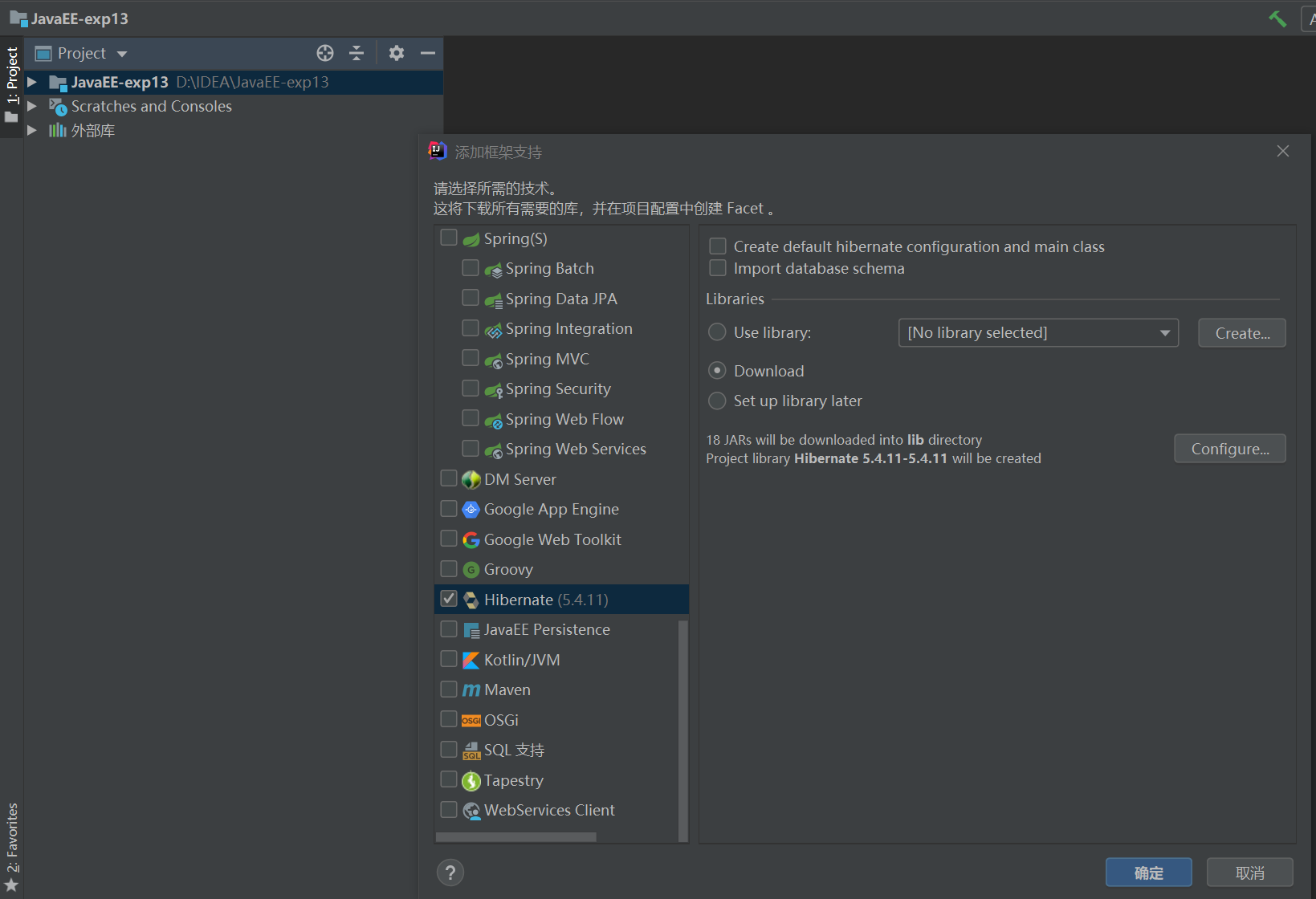This screenshot has height=899, width=1316.
Task: Click the Groovy icon
Action: pos(471,570)
